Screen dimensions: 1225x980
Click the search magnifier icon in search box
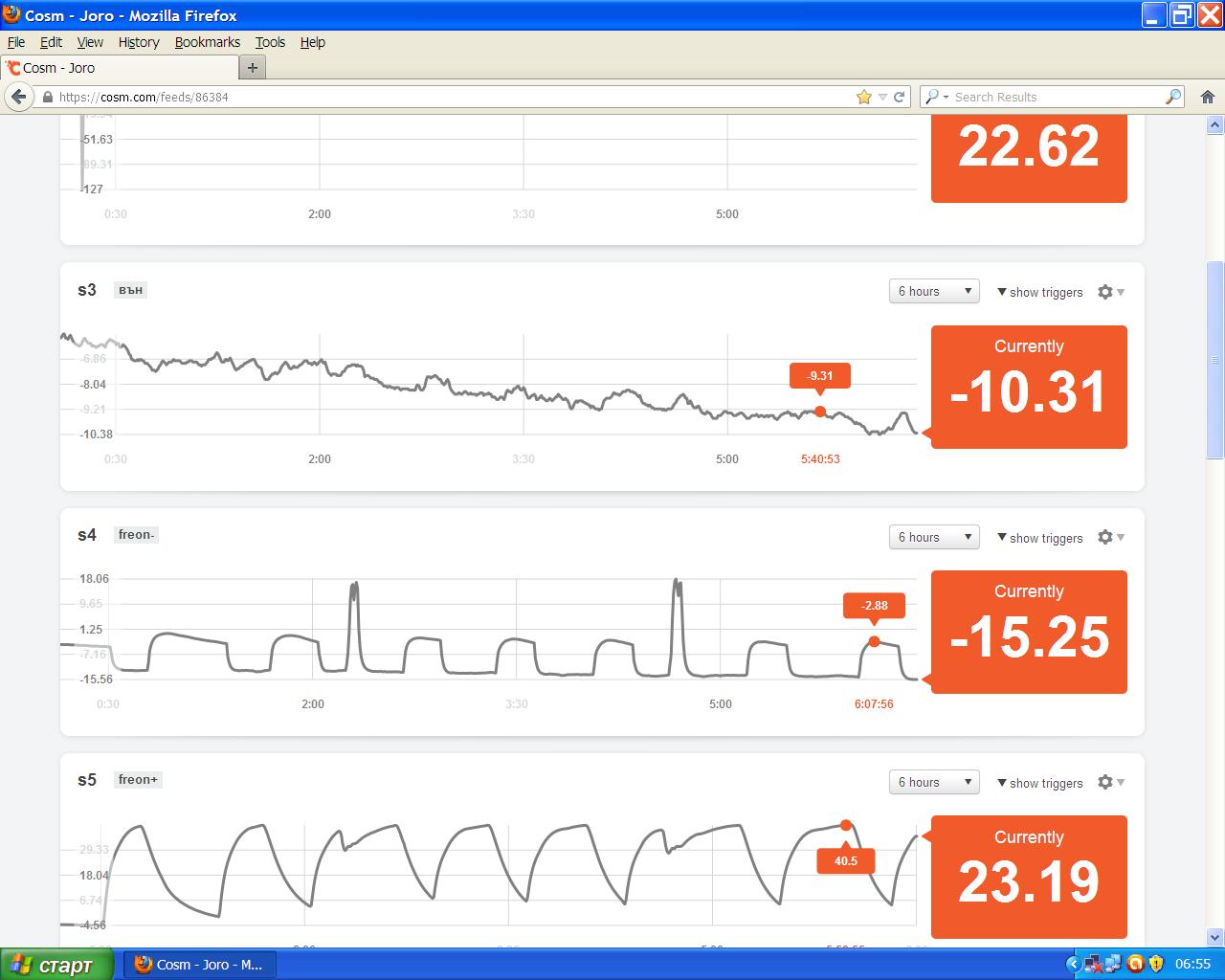[1172, 97]
